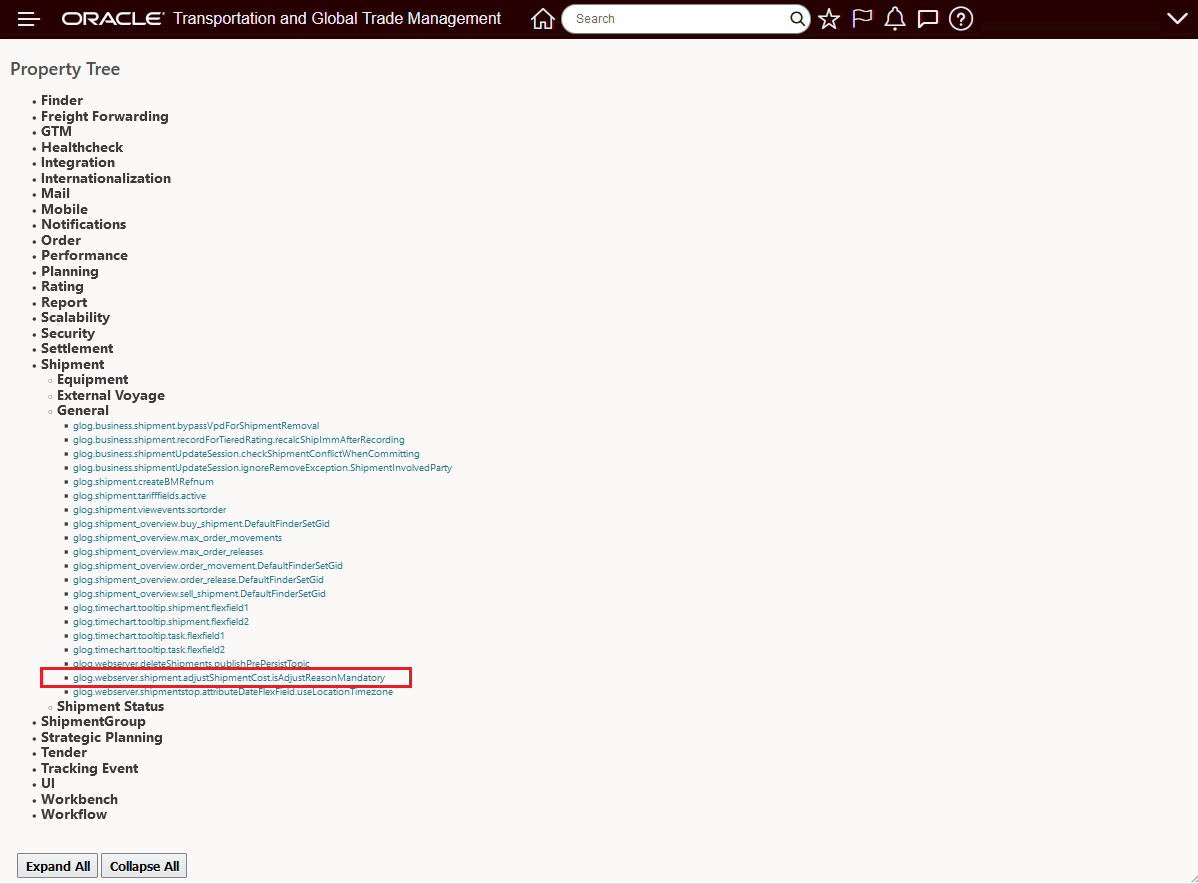This screenshot has width=1198, height=884.
Task: Open the hamburger navigation menu
Action: pos(28,19)
